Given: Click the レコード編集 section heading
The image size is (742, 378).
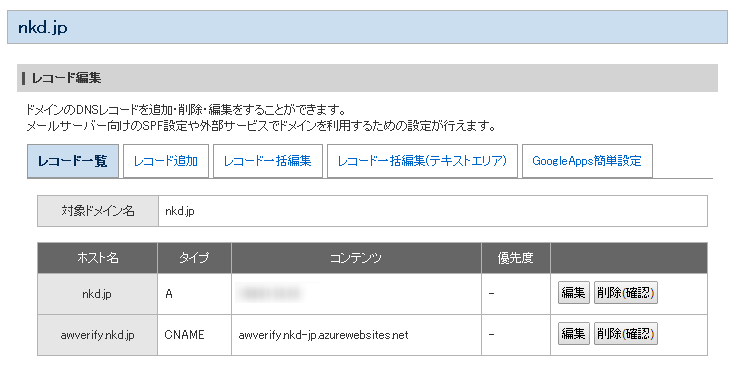Looking at the screenshot, I should 66,78.
